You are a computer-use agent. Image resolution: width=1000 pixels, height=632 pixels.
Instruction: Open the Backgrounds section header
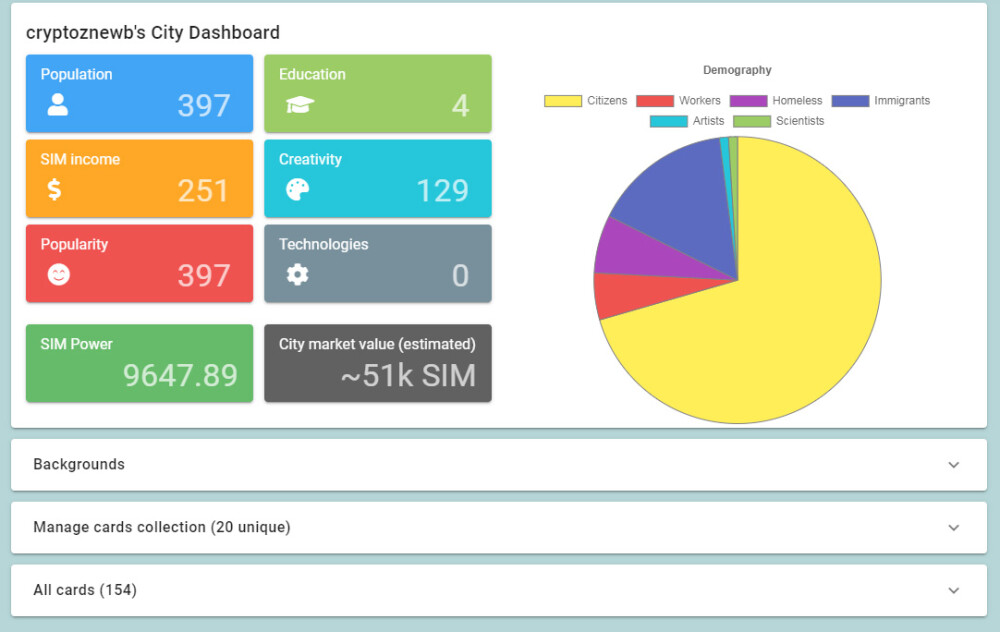(x=80, y=465)
